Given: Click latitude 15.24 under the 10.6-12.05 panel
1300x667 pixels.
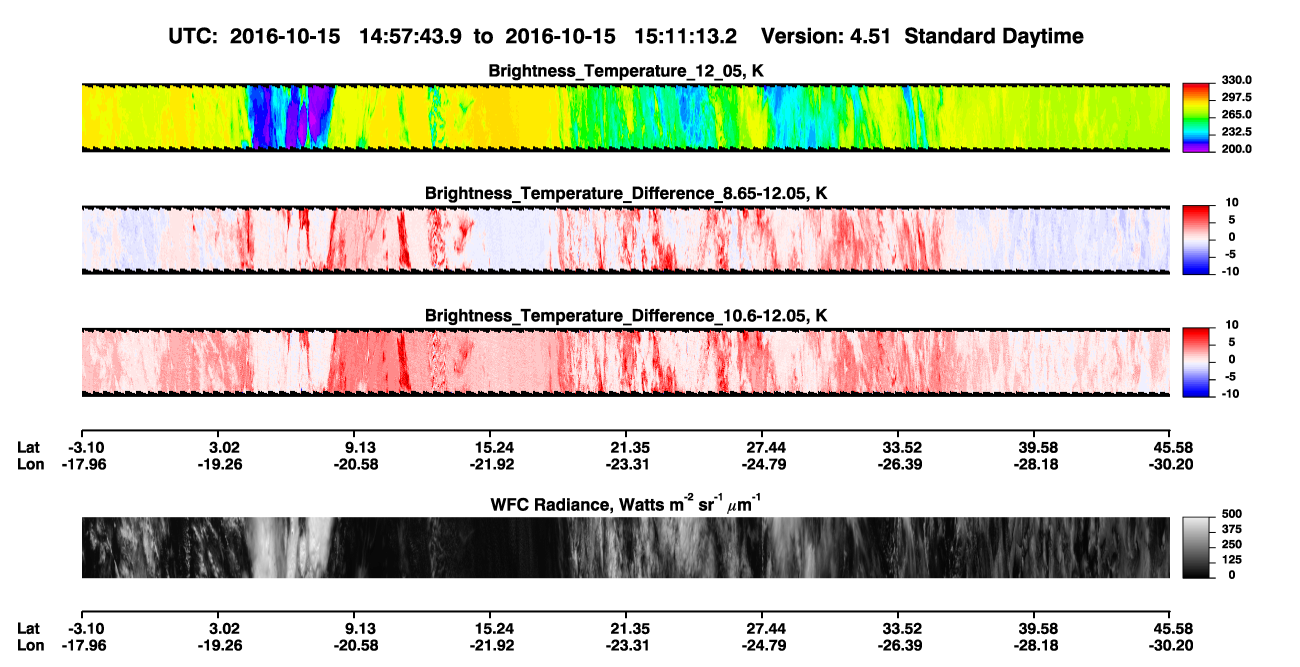Looking at the screenshot, I should (x=490, y=447).
